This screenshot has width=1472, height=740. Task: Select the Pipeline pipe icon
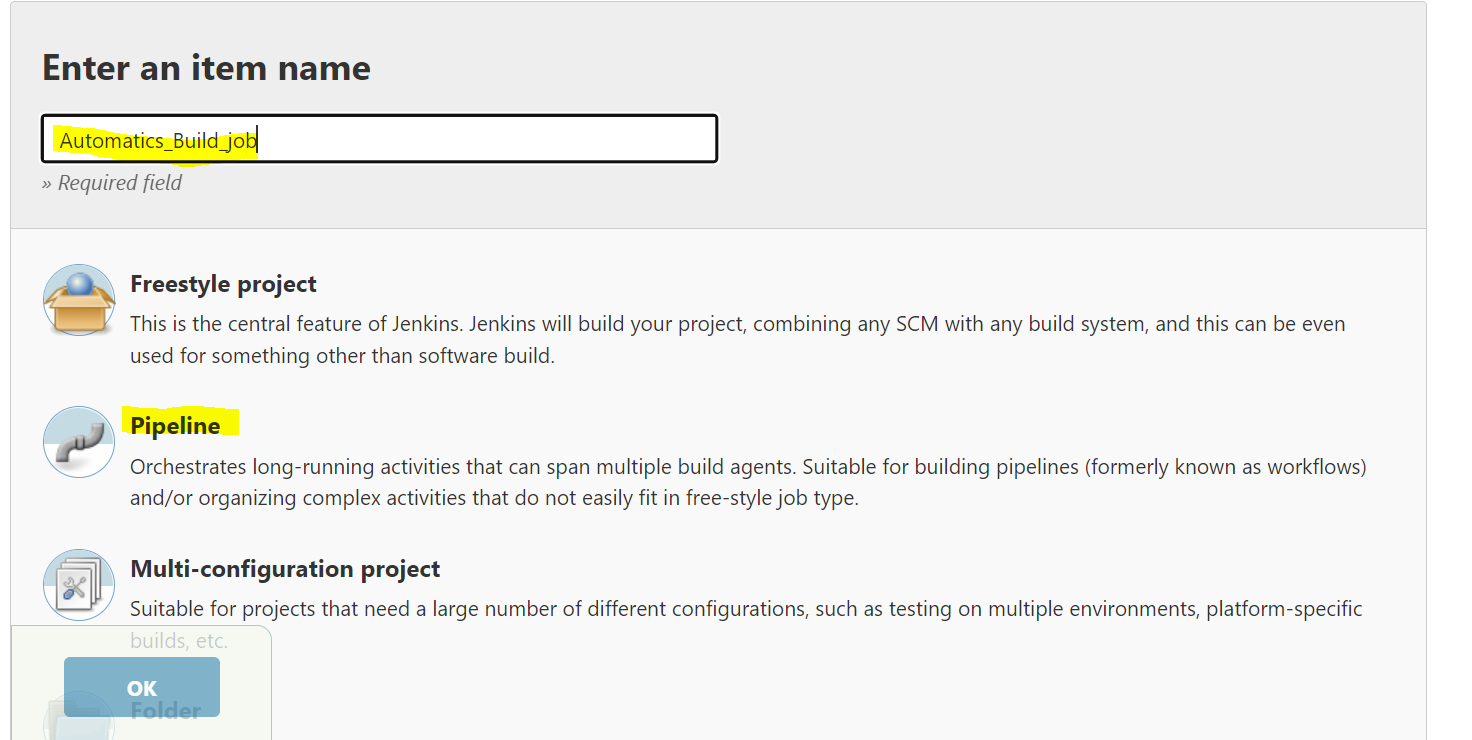coord(79,442)
